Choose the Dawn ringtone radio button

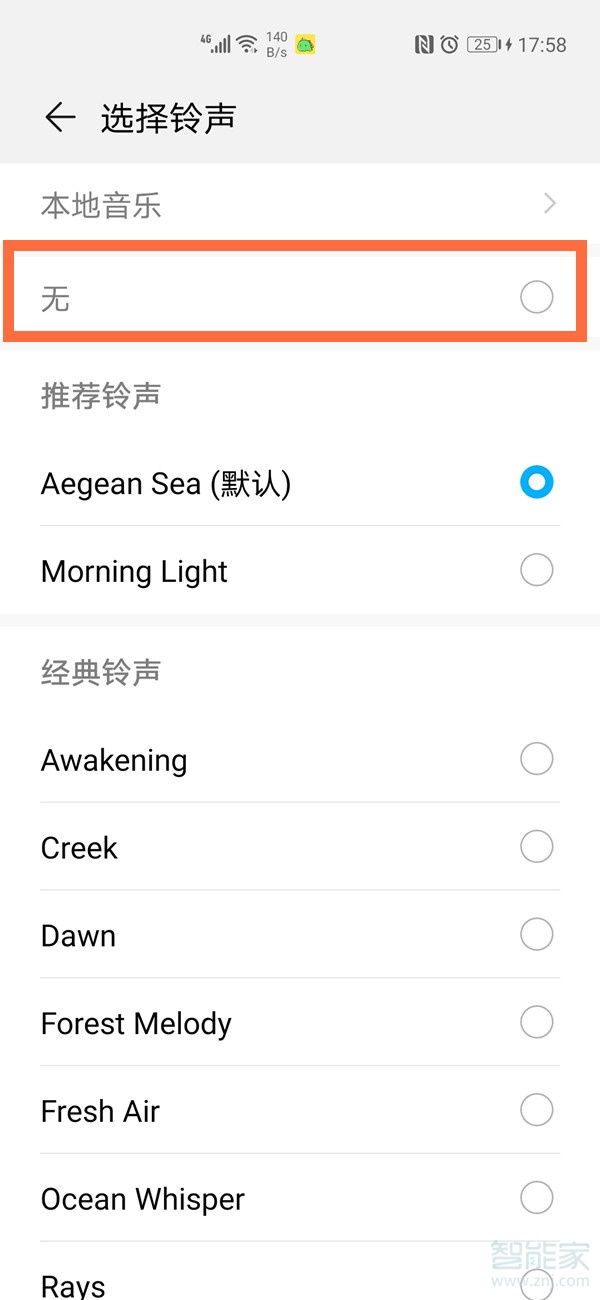click(537, 935)
